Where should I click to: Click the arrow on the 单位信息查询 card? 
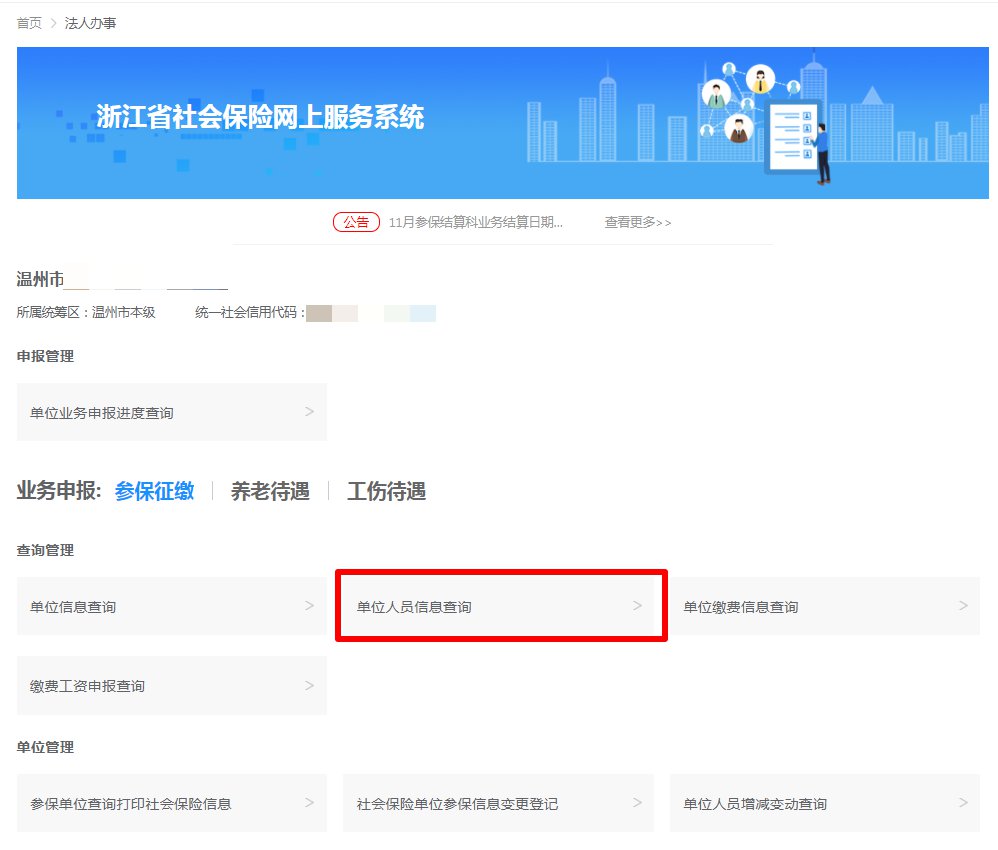click(309, 606)
